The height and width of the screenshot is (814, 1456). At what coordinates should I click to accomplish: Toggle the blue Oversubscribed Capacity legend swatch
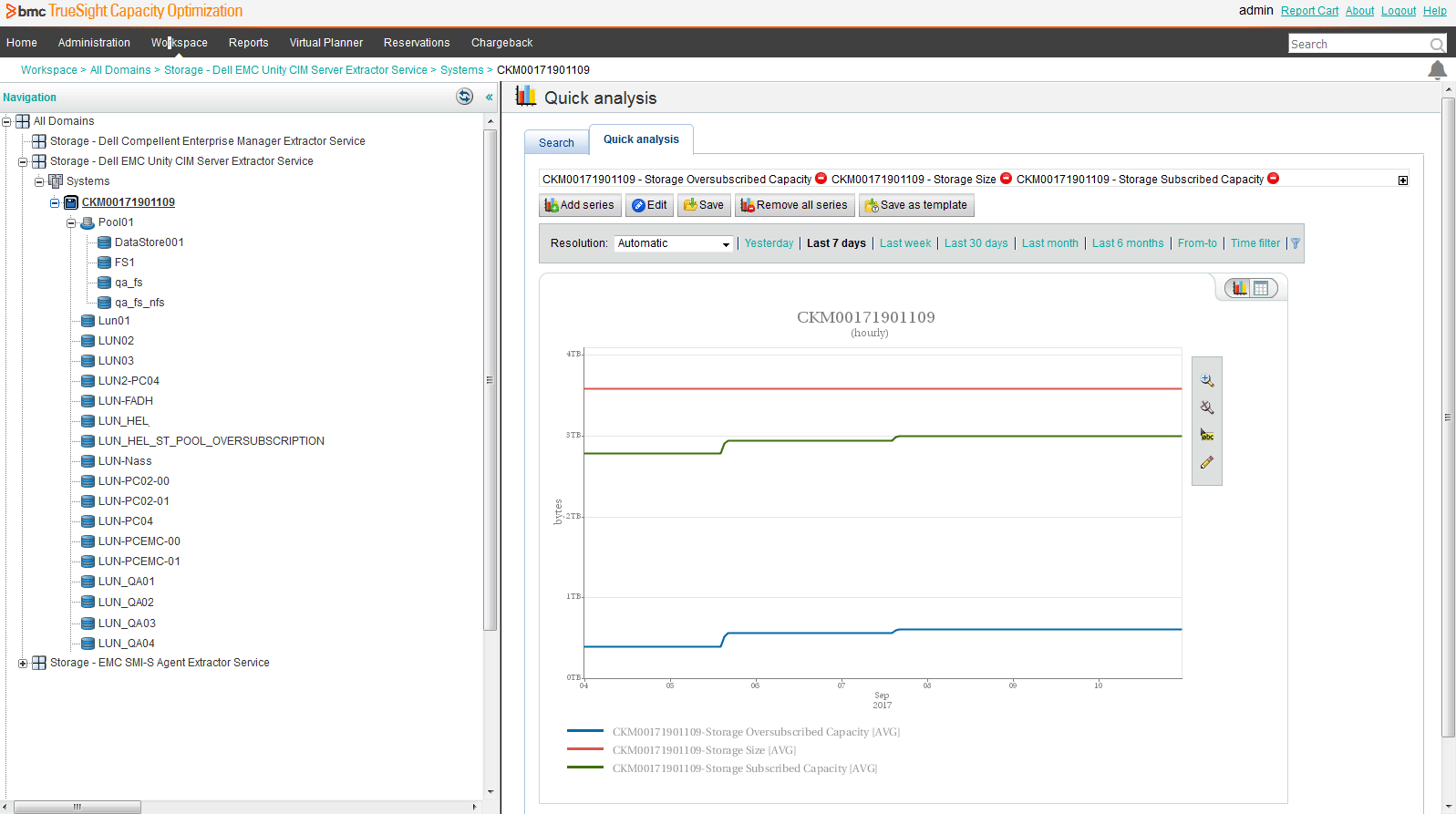(x=585, y=731)
